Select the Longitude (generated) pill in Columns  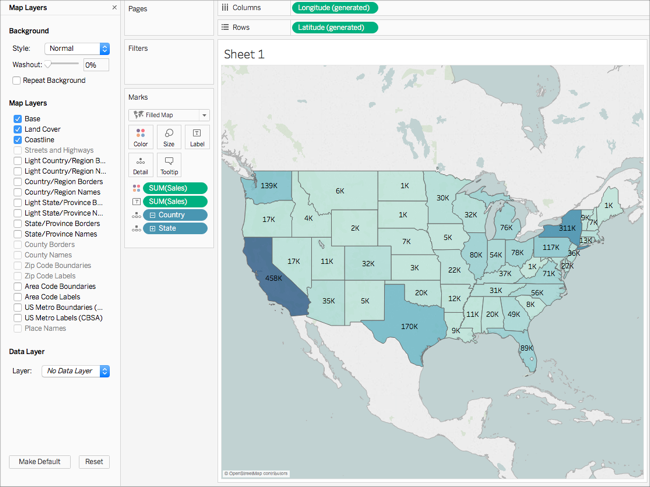point(334,8)
